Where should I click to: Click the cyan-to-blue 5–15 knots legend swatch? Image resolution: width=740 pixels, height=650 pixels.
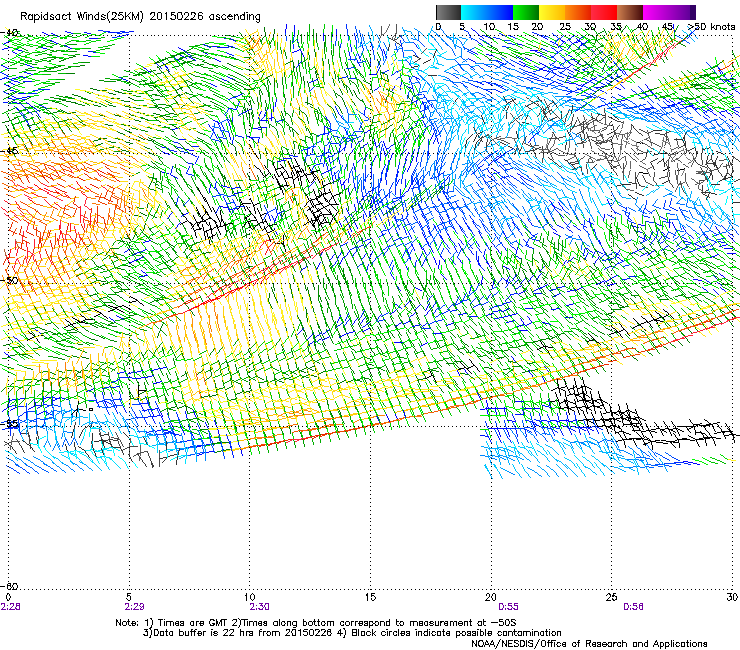click(487, 12)
